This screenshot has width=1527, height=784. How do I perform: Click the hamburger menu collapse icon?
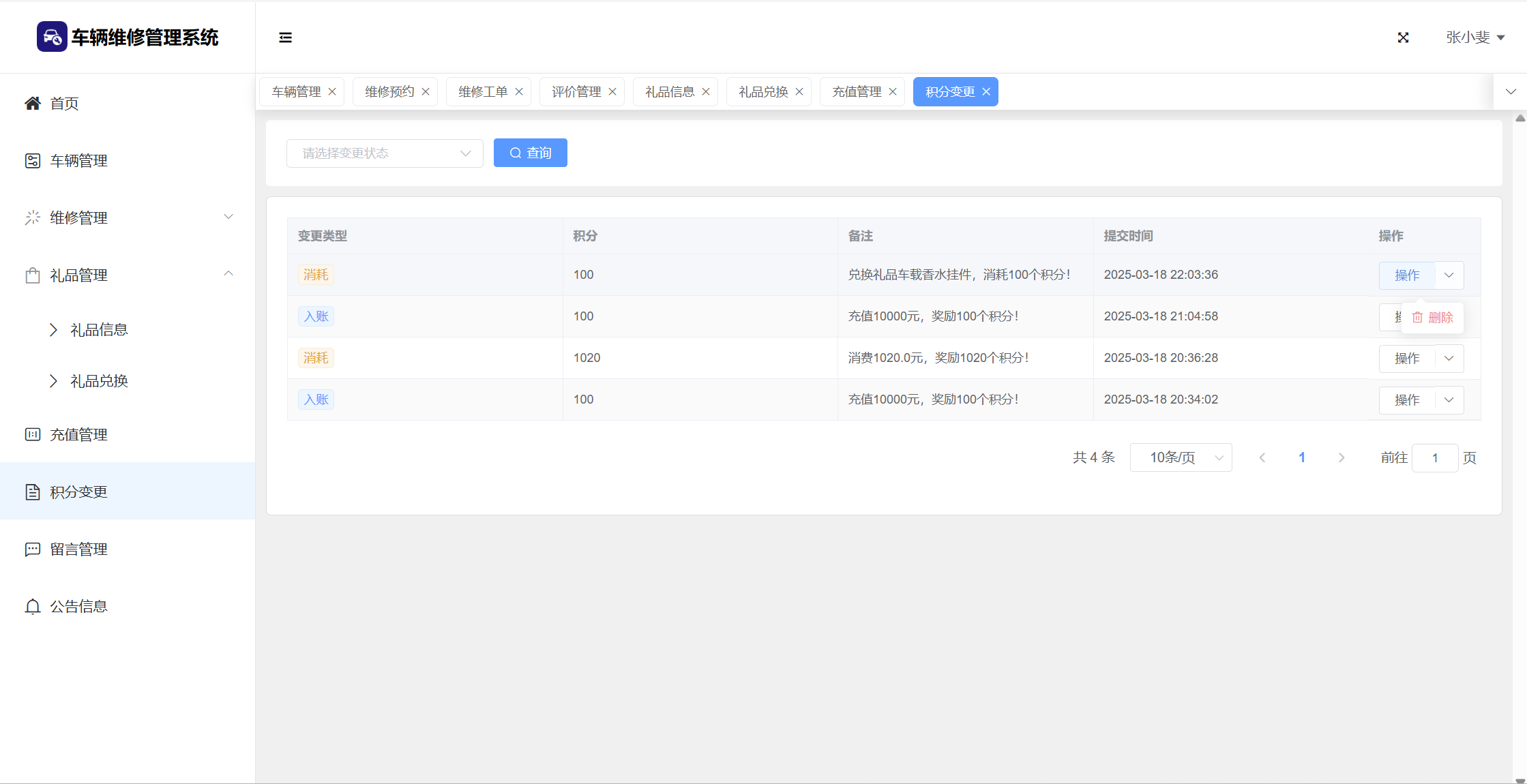click(285, 37)
